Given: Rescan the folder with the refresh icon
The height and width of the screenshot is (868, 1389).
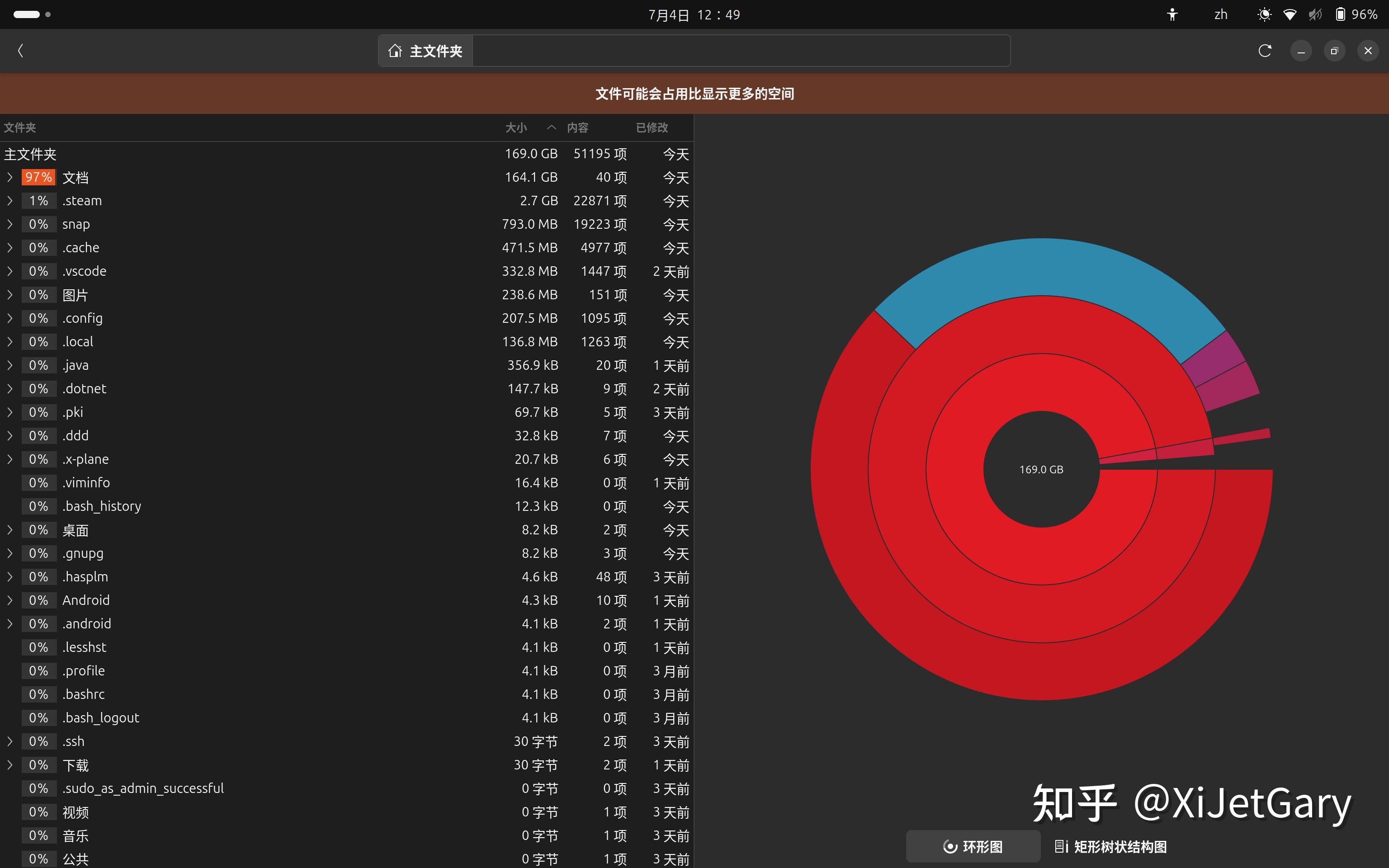Looking at the screenshot, I should [x=1265, y=51].
